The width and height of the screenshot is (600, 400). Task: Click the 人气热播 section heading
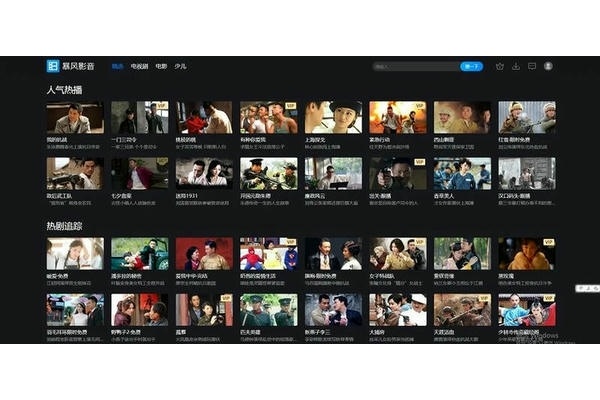64,90
